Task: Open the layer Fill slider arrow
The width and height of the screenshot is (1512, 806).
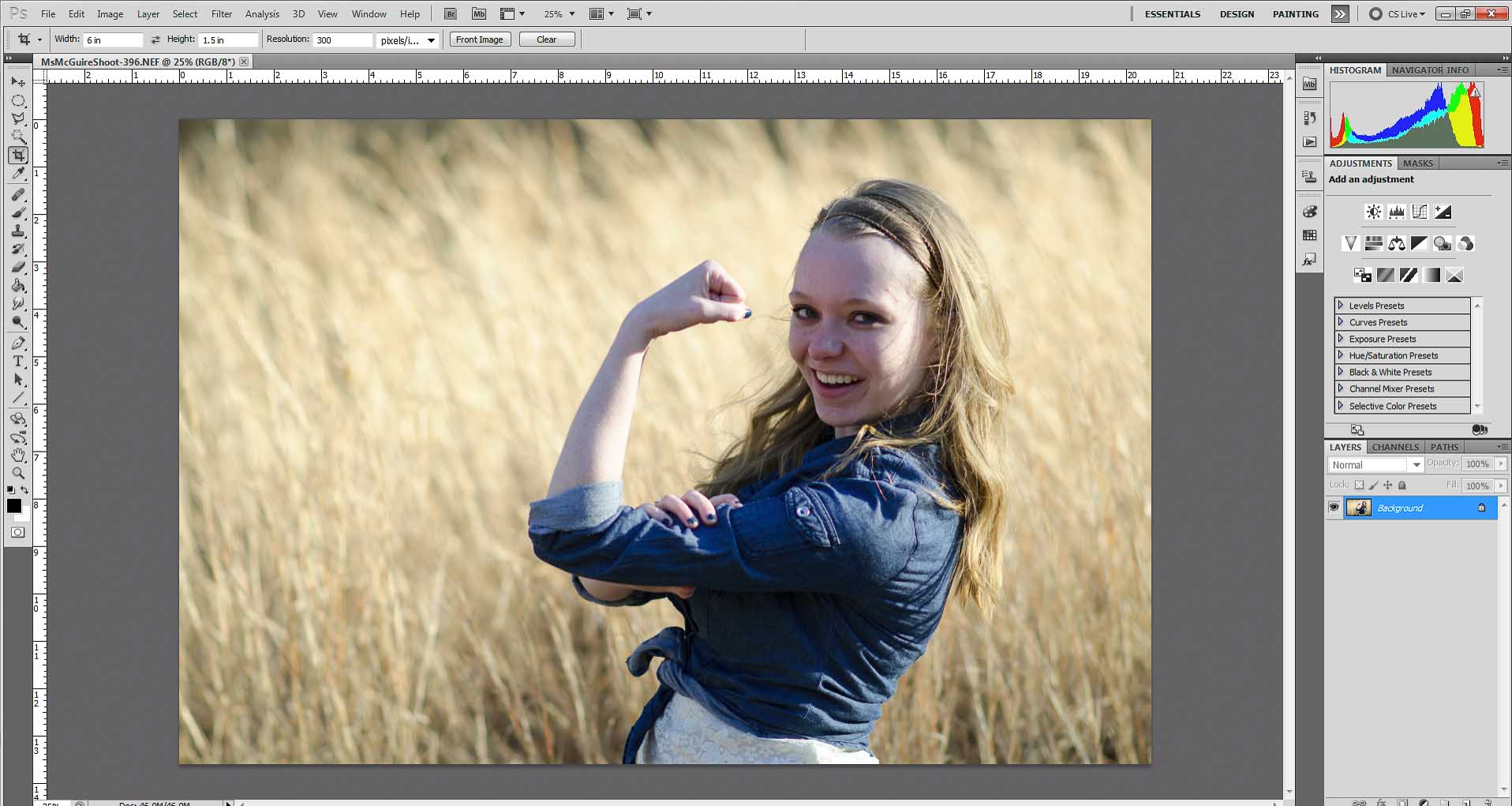Action: pos(1502,486)
